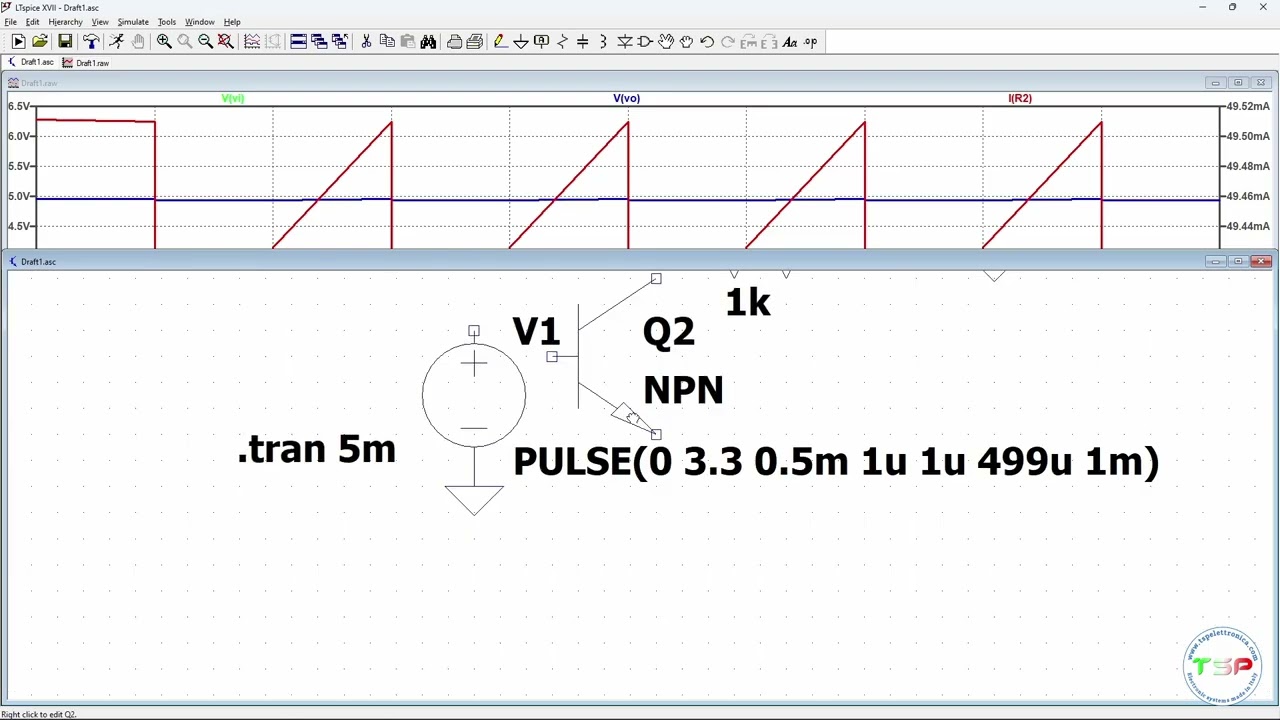Screen dimensions: 1280x720
Task: Select the Cut scissors icon
Action: click(366, 42)
